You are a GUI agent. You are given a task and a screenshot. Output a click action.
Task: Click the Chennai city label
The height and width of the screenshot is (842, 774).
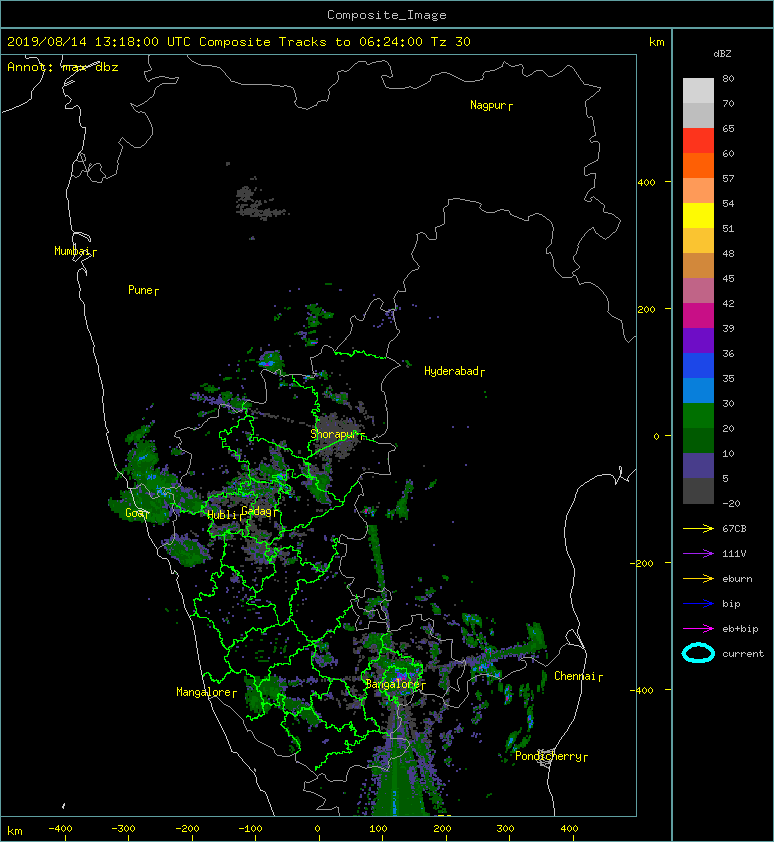[x=575, y=676]
